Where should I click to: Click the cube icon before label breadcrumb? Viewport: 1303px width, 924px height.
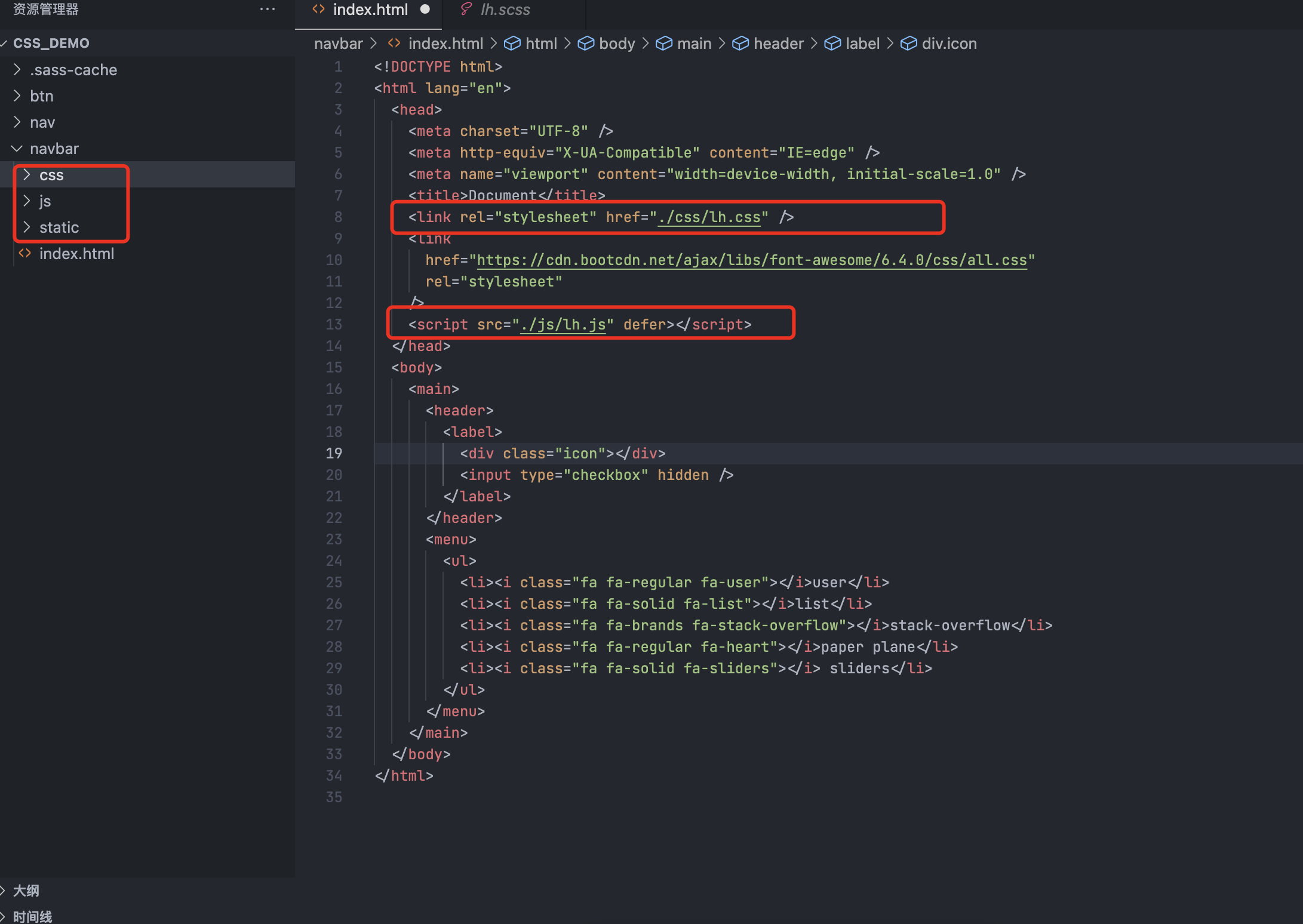(832, 44)
